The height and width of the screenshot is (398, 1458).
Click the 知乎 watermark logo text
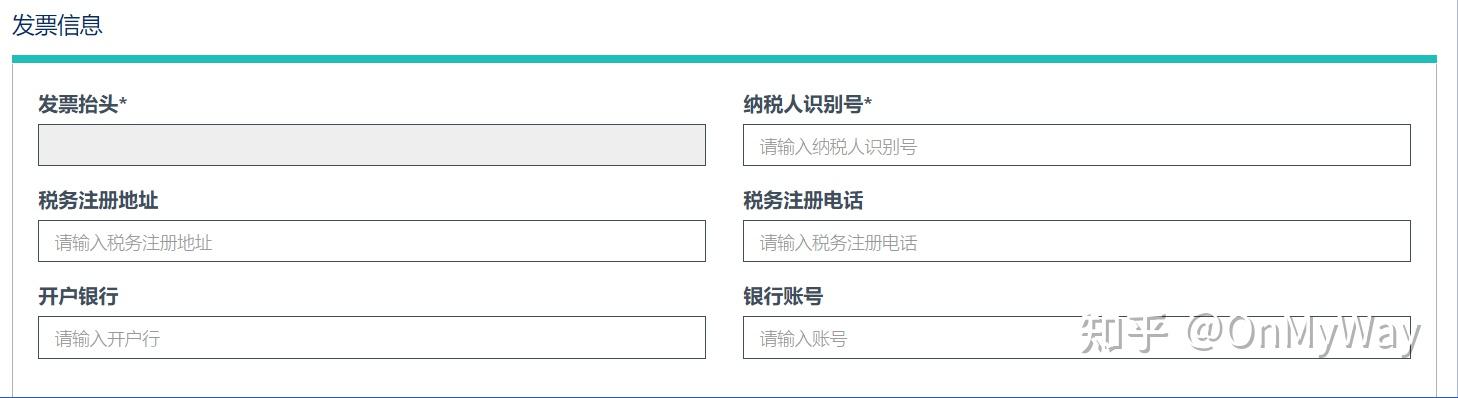pos(1125,334)
